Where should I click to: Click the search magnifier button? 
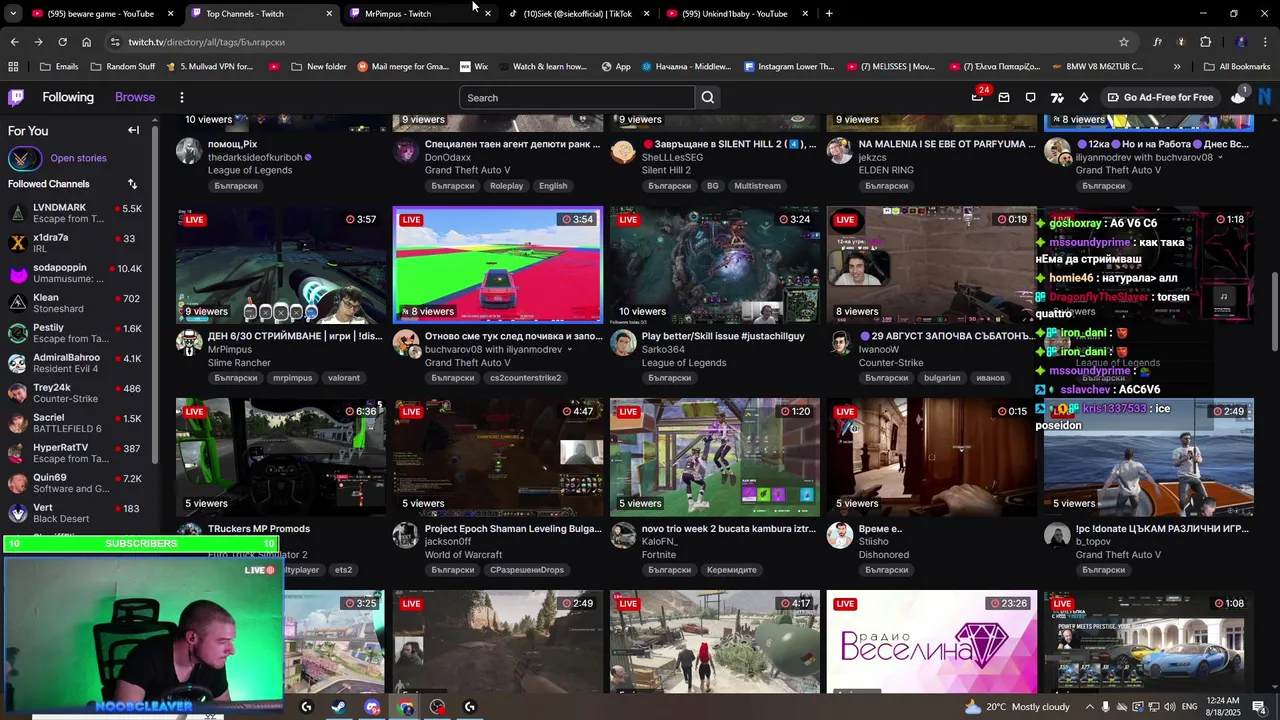(708, 97)
